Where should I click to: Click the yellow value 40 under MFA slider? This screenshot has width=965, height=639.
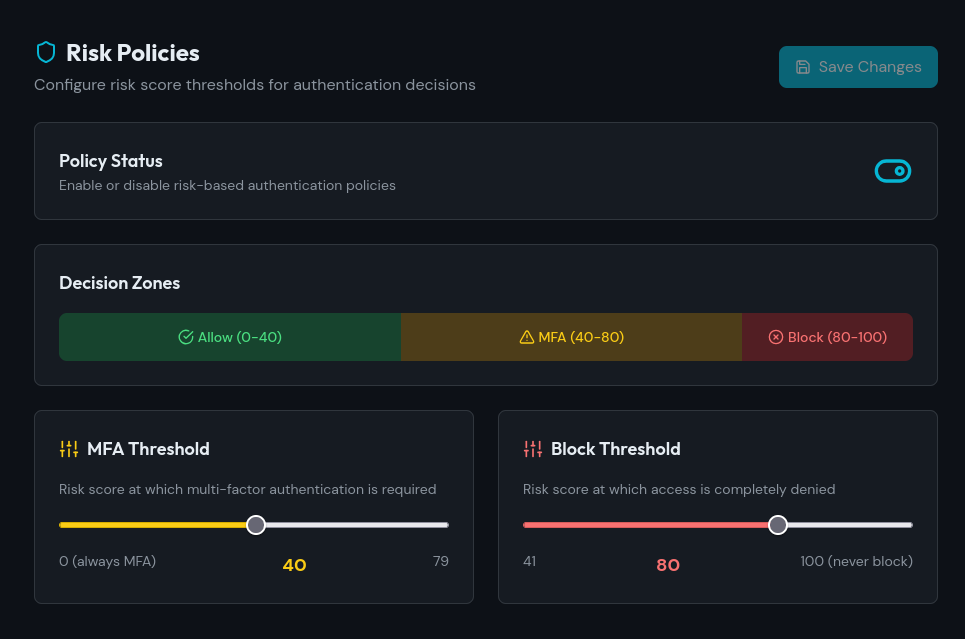tap(294, 565)
